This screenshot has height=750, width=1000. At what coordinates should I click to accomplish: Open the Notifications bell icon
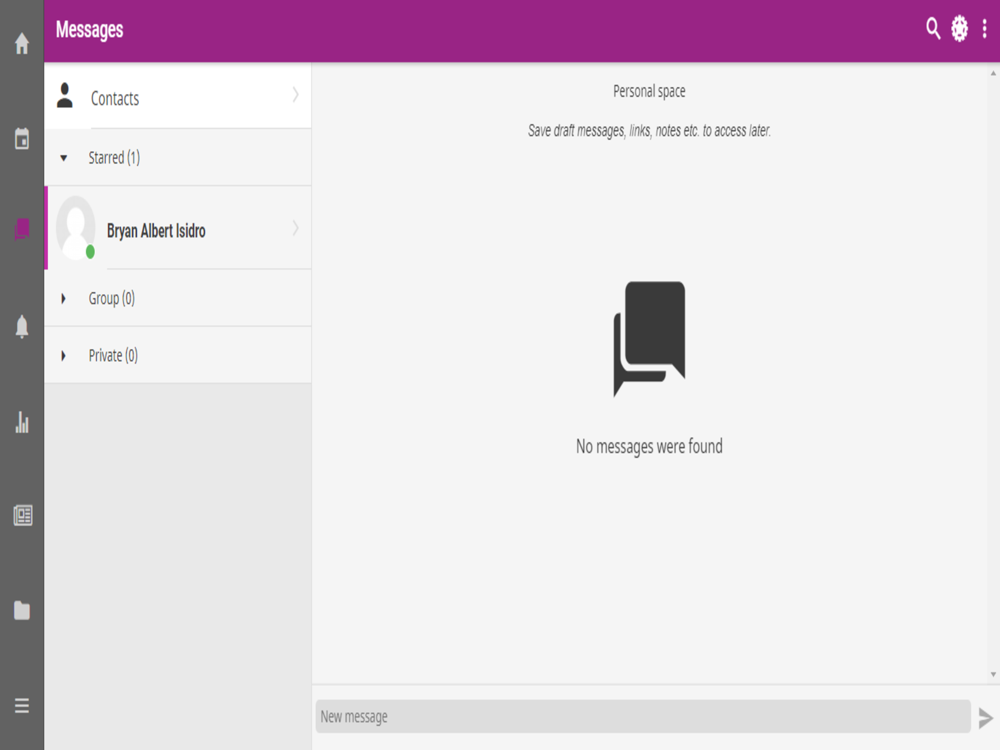(x=22, y=327)
